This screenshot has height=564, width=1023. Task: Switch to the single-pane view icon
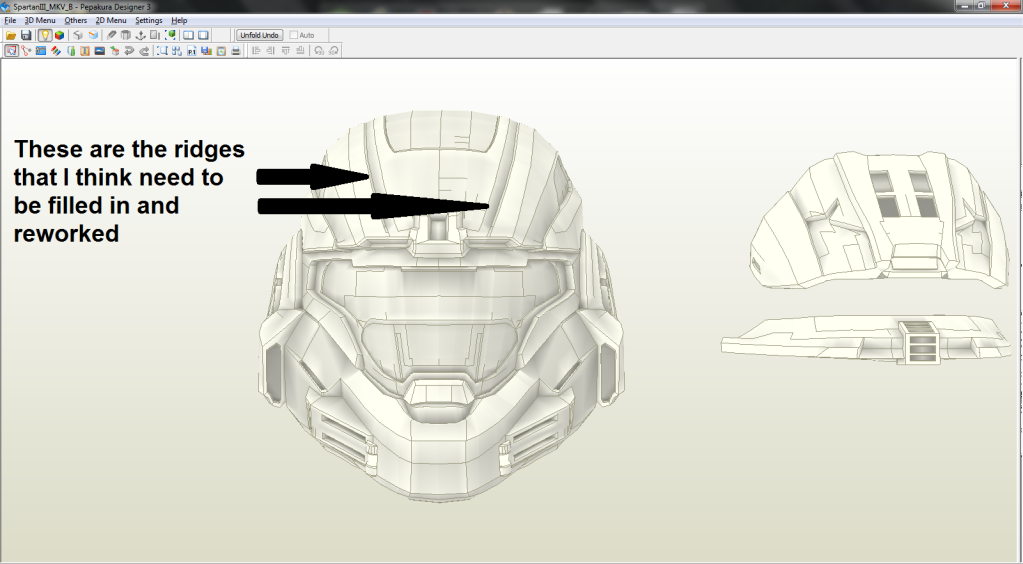tap(204, 35)
